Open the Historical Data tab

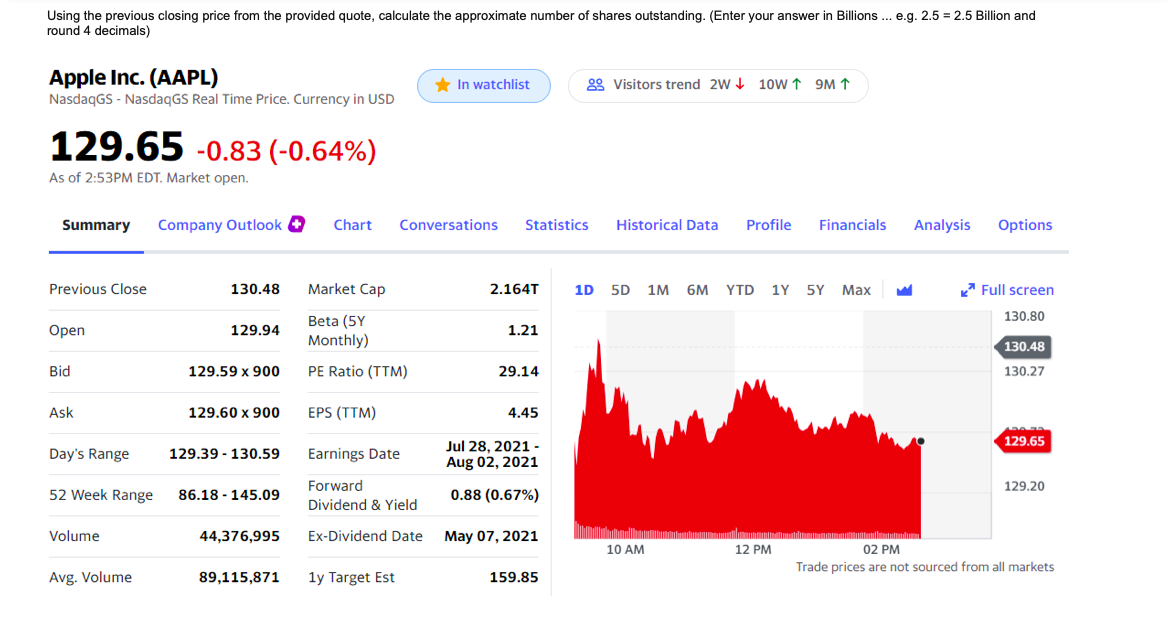(667, 225)
